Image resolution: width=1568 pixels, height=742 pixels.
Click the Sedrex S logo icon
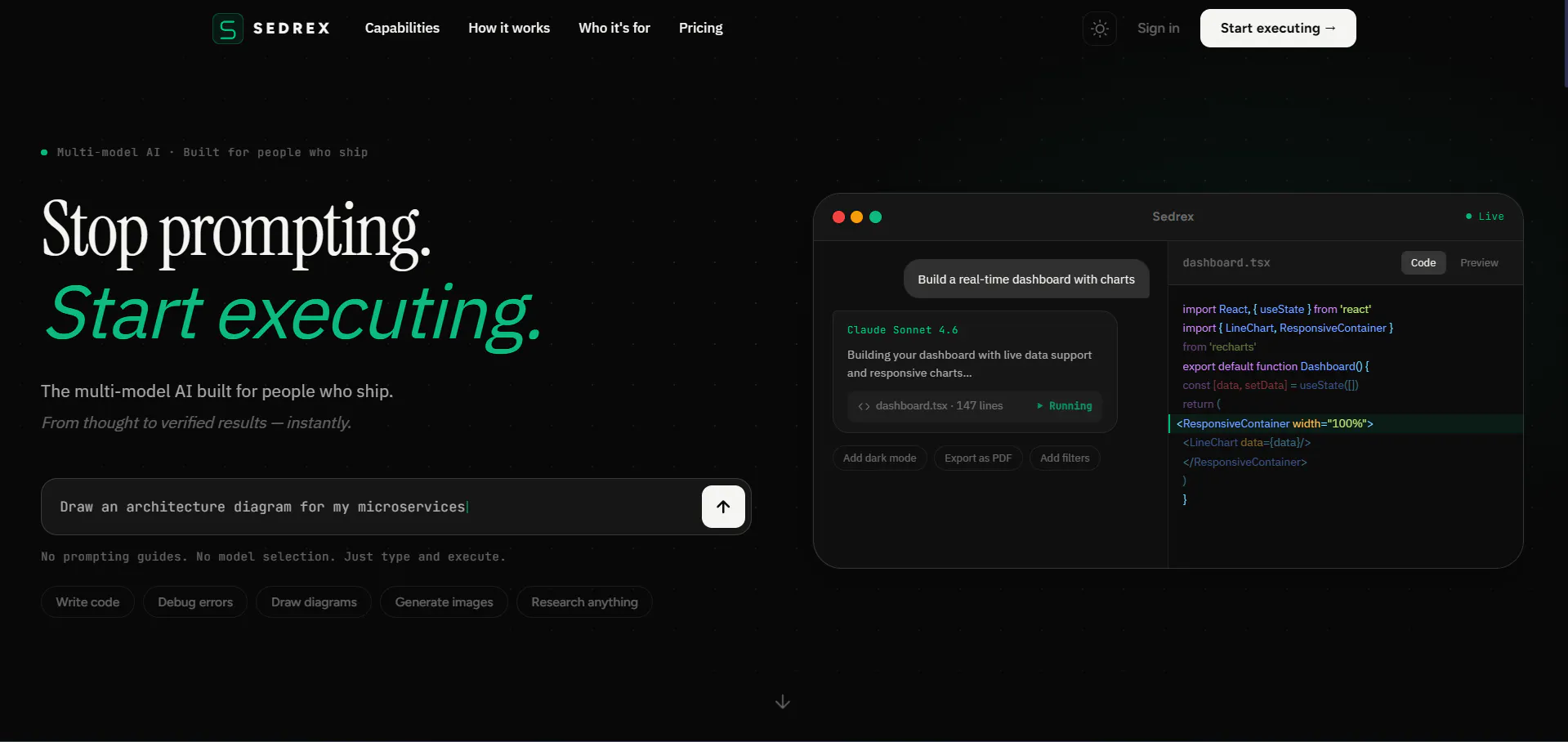(228, 29)
